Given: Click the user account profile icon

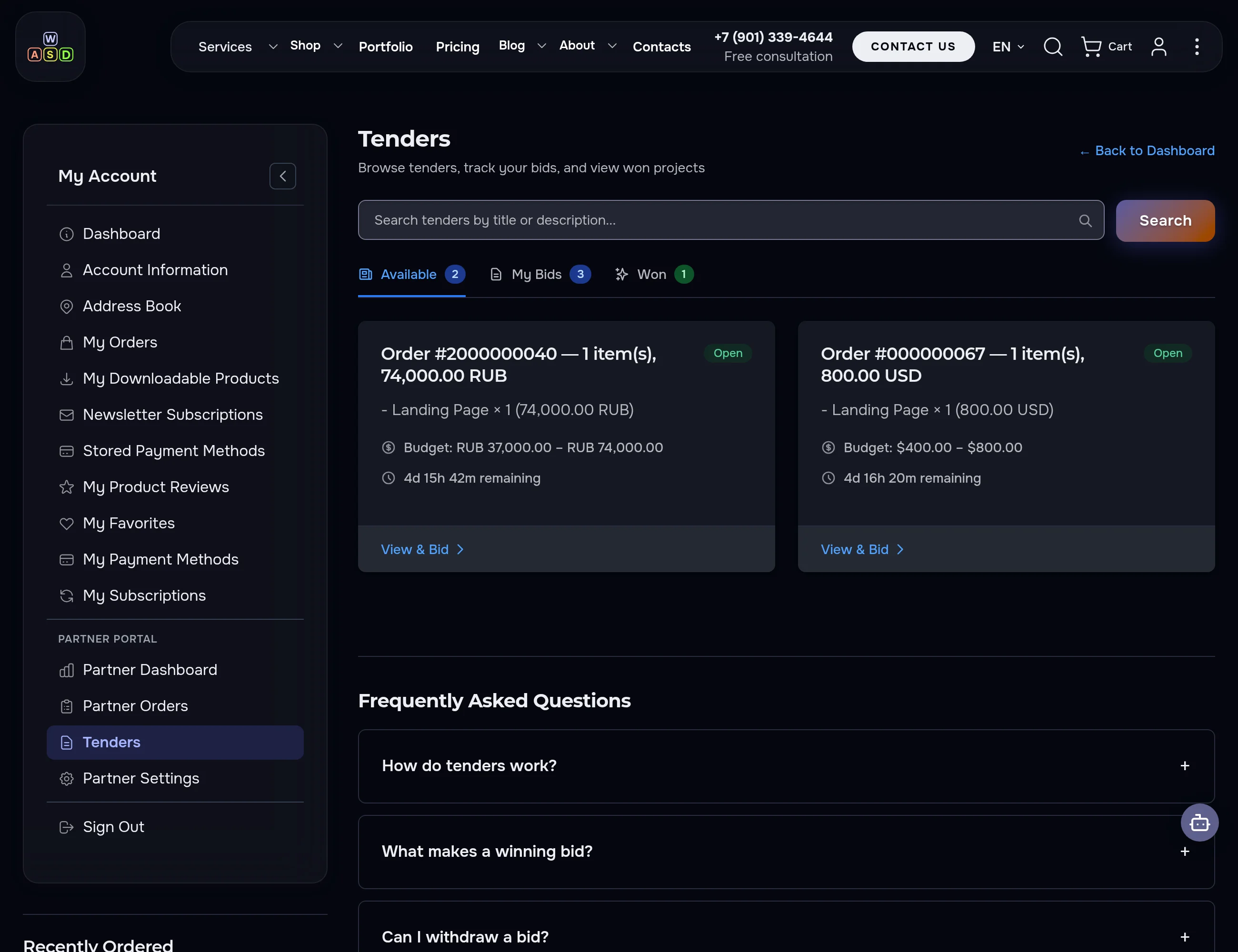Looking at the screenshot, I should pos(1158,47).
